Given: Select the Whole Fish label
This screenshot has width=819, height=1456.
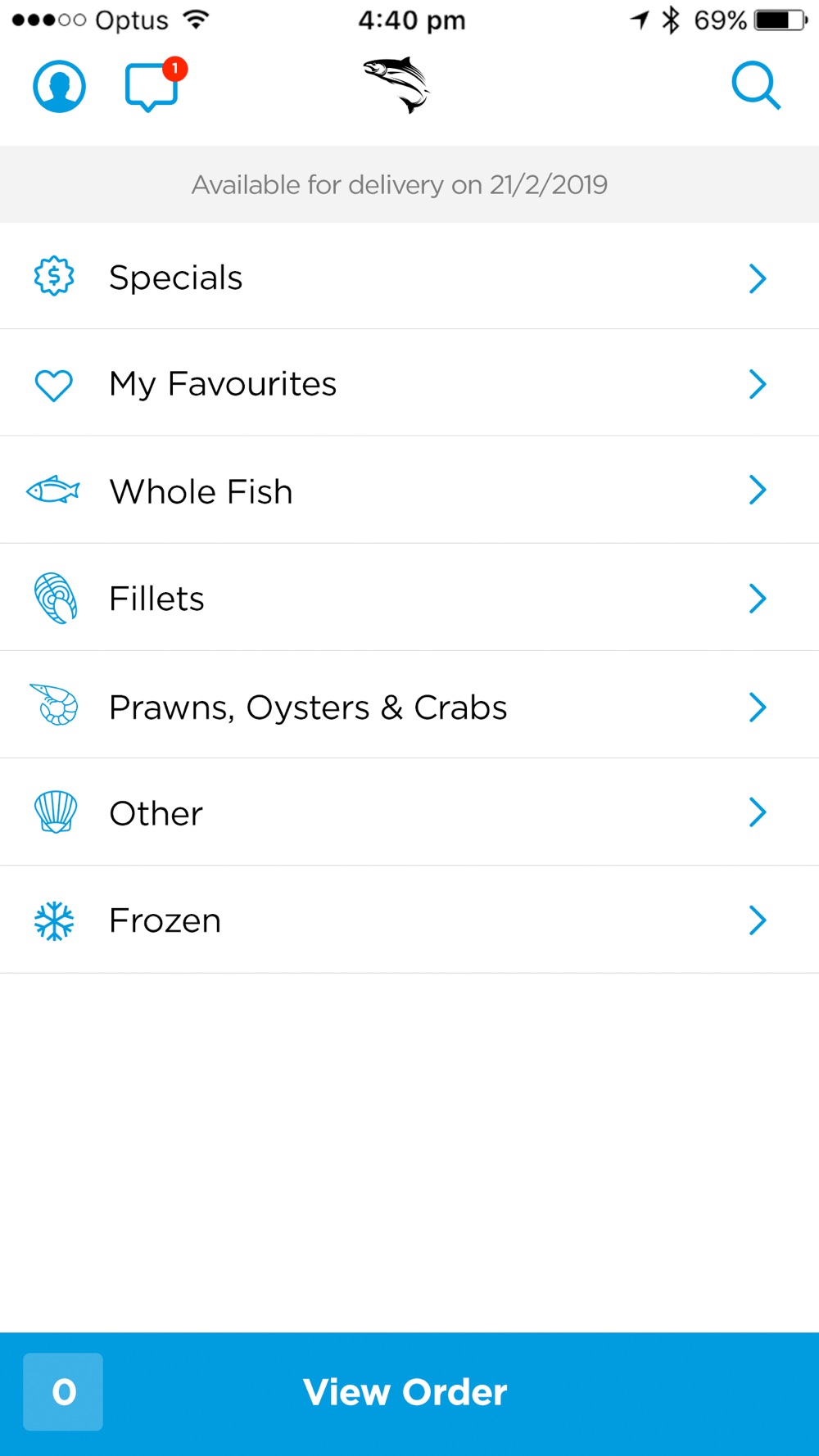Looking at the screenshot, I should pos(201,492).
